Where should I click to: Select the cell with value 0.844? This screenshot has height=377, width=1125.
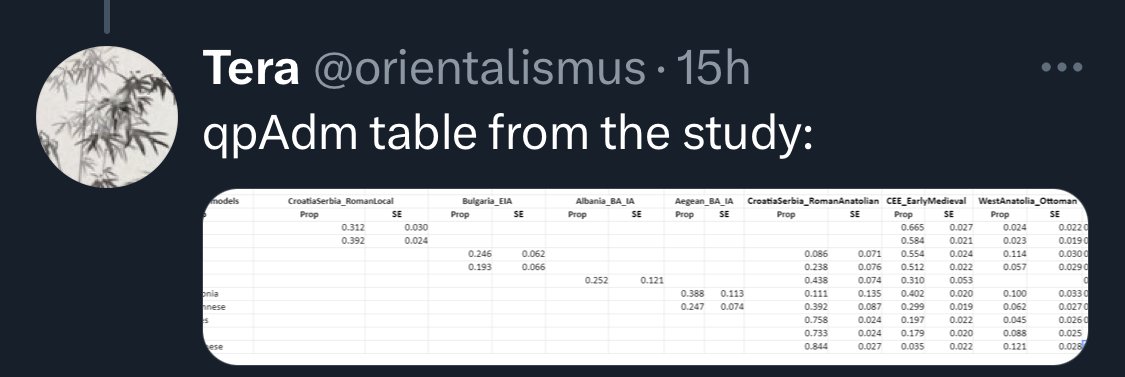coord(816,346)
